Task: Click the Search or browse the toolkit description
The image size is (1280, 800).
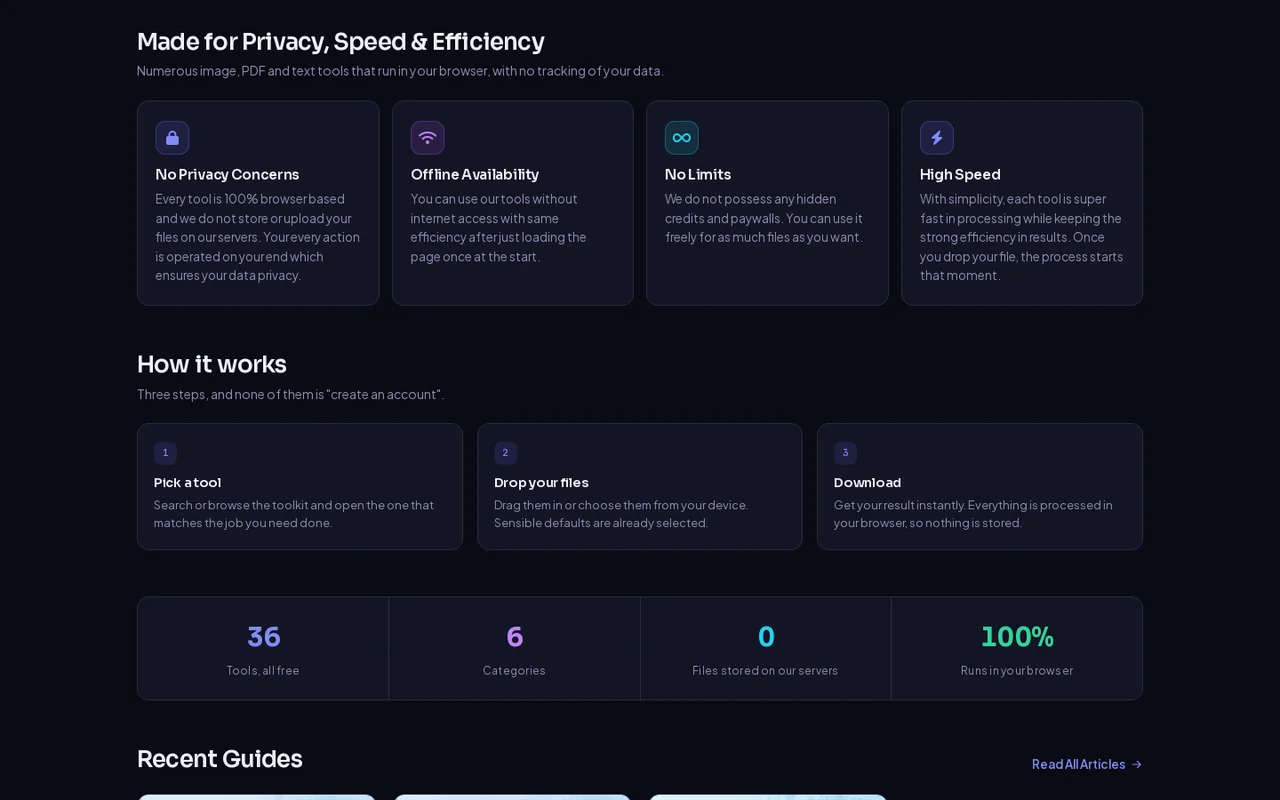Action: click(294, 514)
